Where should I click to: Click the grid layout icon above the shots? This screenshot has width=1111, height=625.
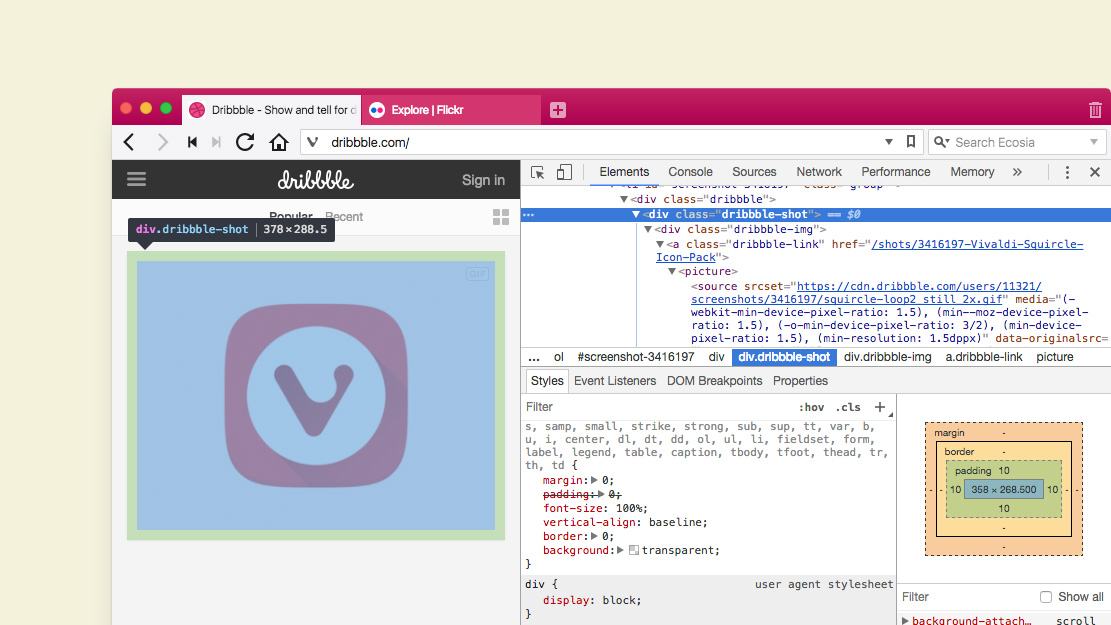pos(501,217)
